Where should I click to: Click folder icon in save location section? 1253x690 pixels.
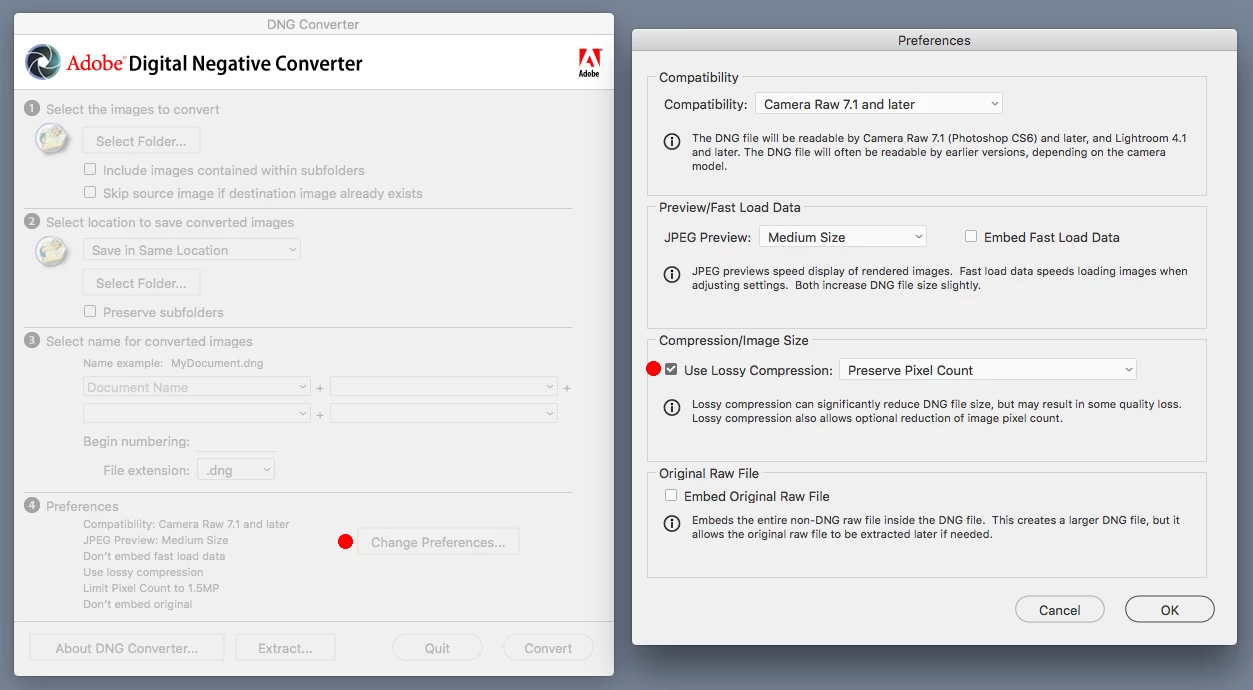[x=52, y=252]
